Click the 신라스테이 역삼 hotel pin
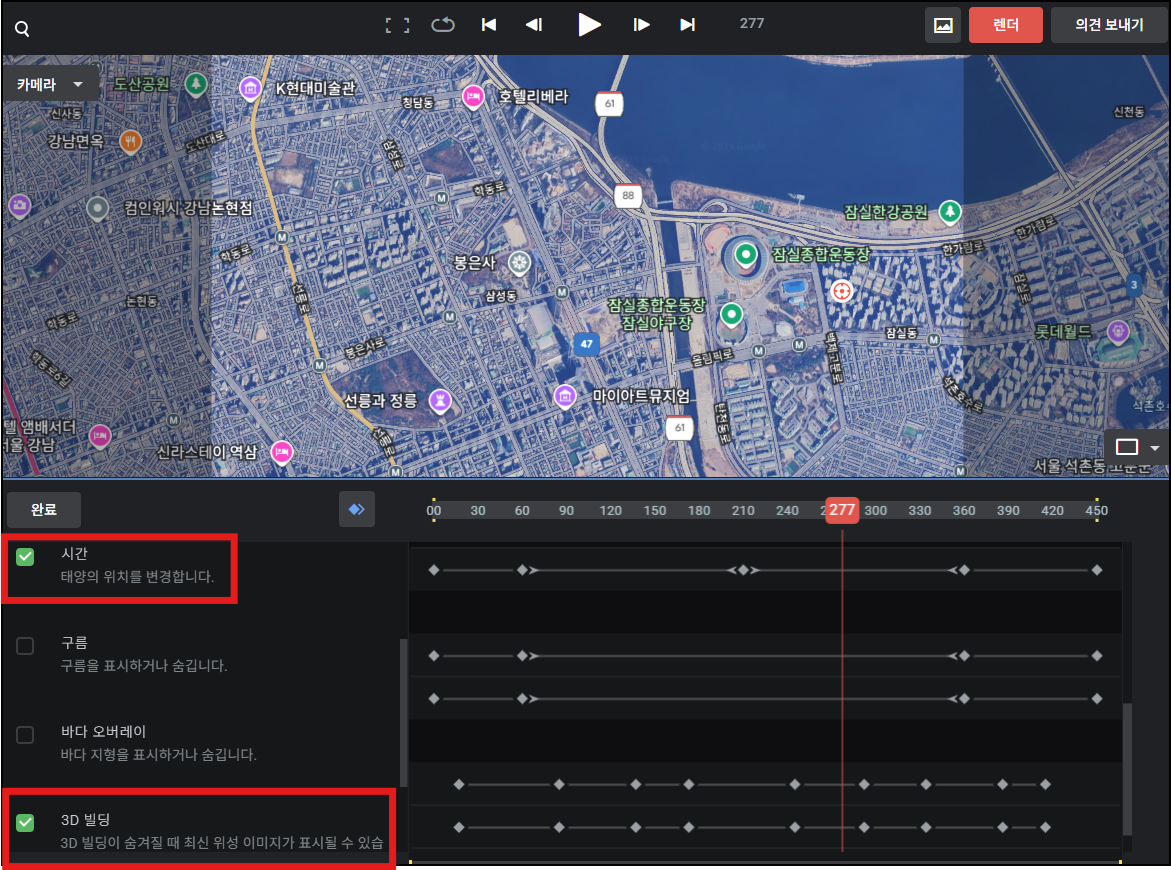 click(282, 452)
